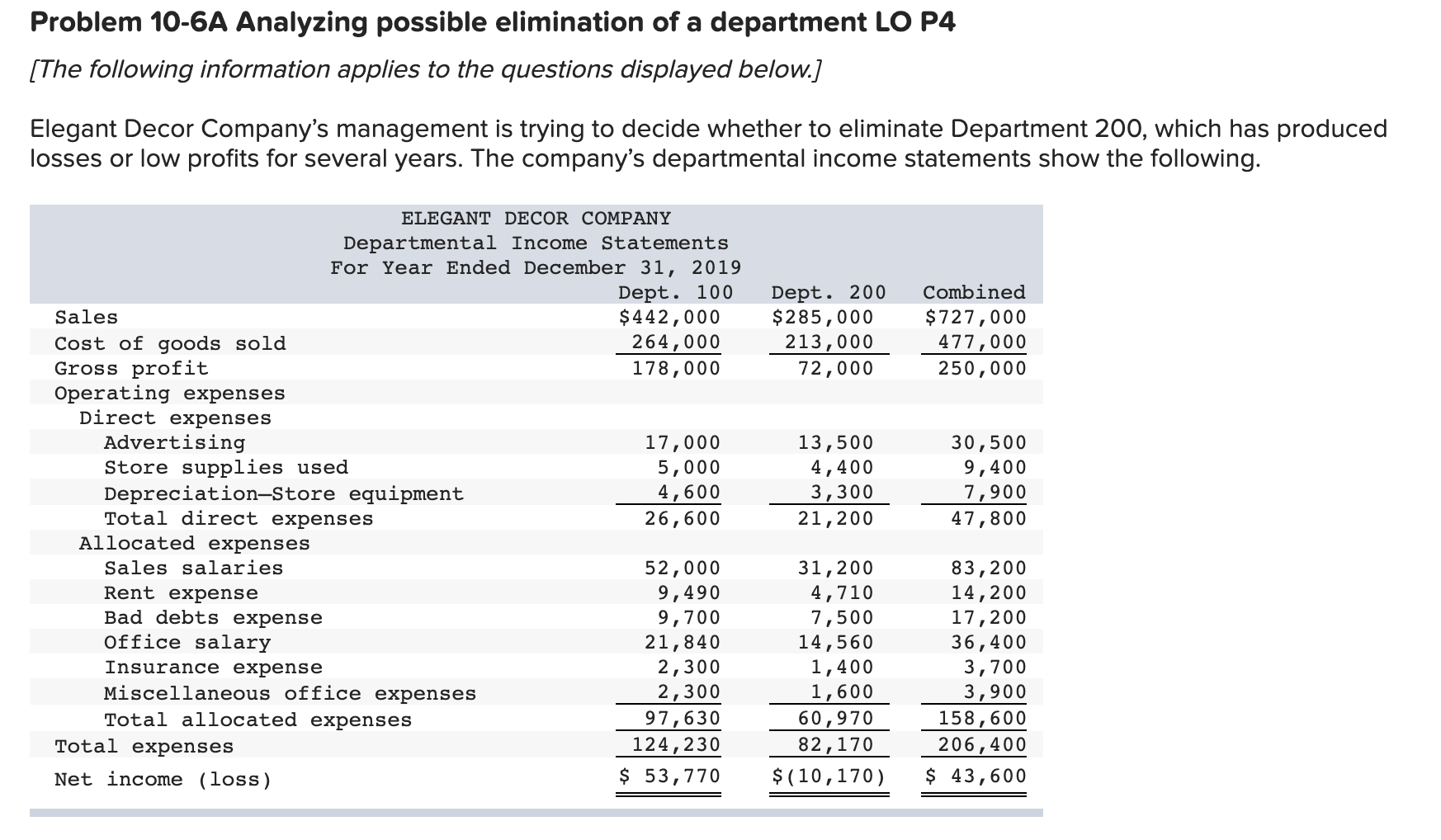1441x840 pixels.
Task: Click 'For Year Ended December 31, 2019'
Action: [536, 268]
